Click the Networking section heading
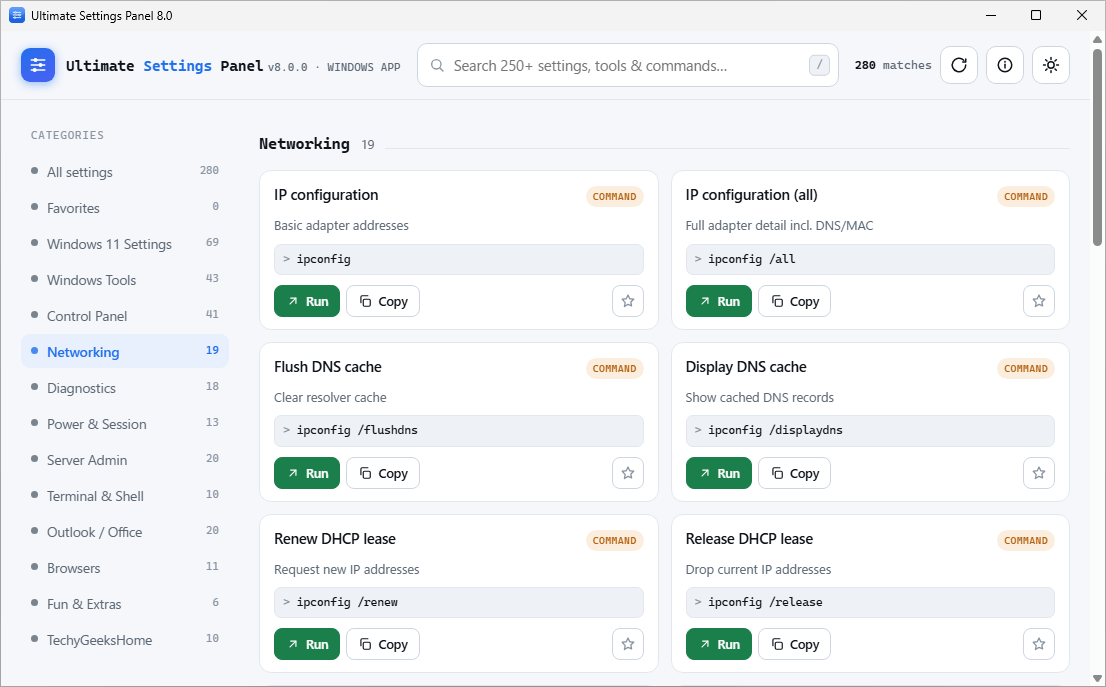The height and width of the screenshot is (687, 1106). point(304,144)
